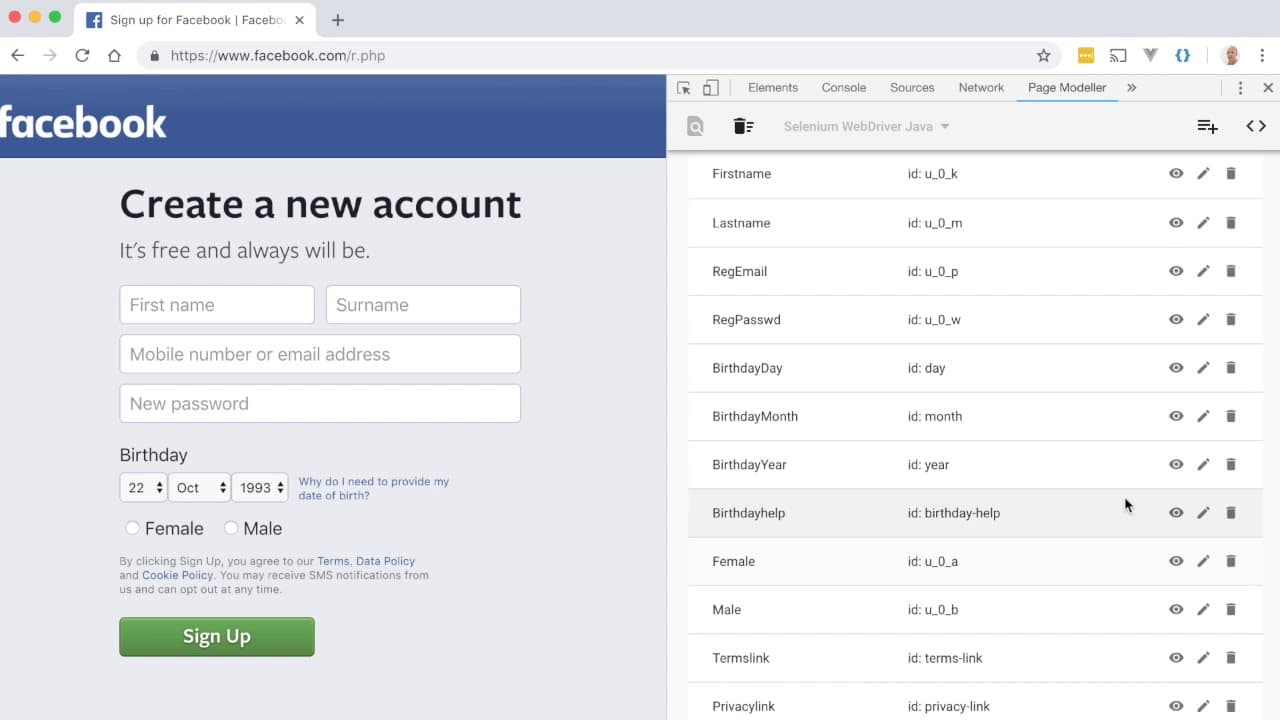Click 'Why do I need to provide' link
The width and height of the screenshot is (1280, 720).
pos(374,488)
